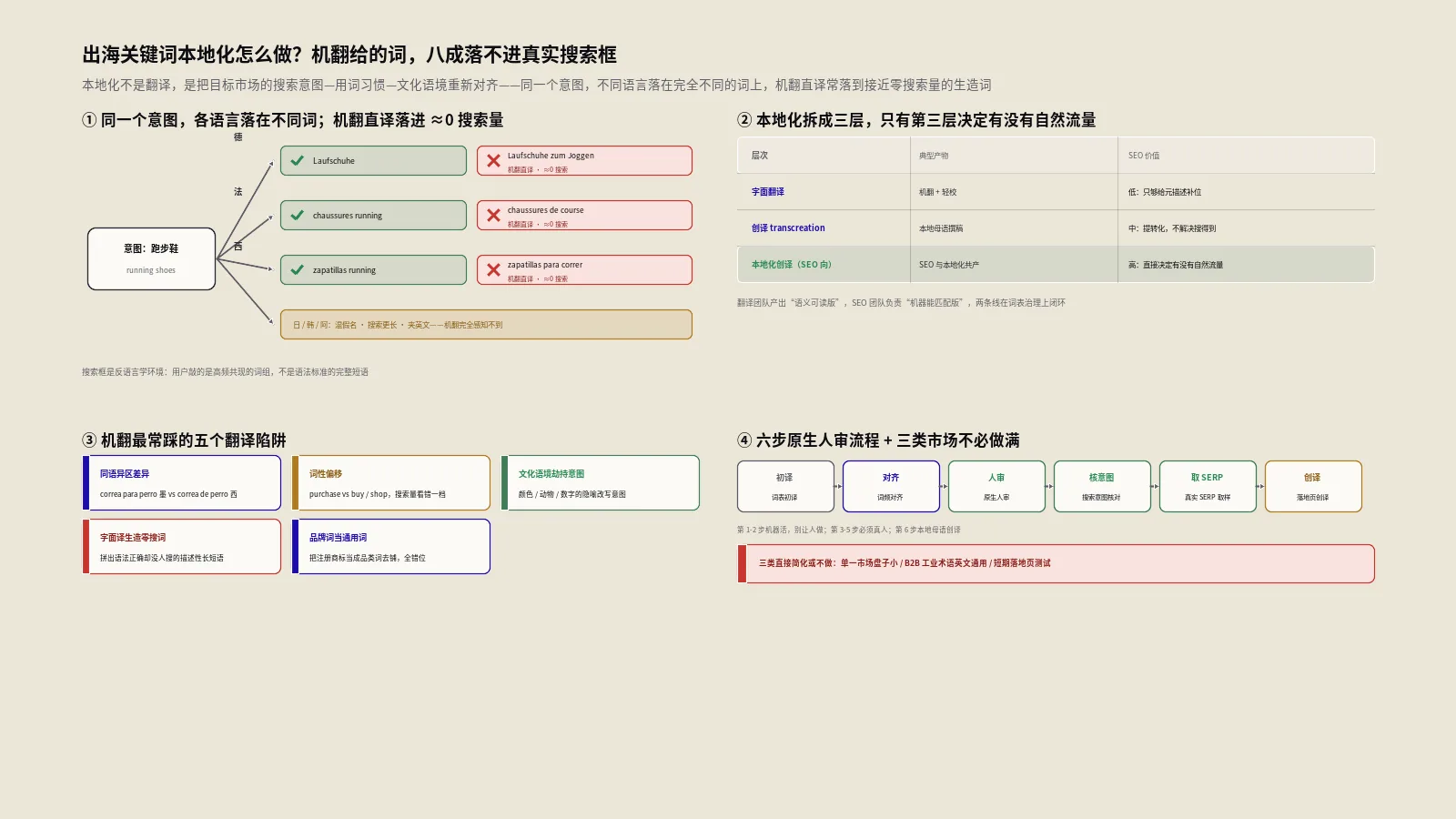
Task: Click the 字面翻译 row label
Action: pyautogui.click(x=768, y=192)
